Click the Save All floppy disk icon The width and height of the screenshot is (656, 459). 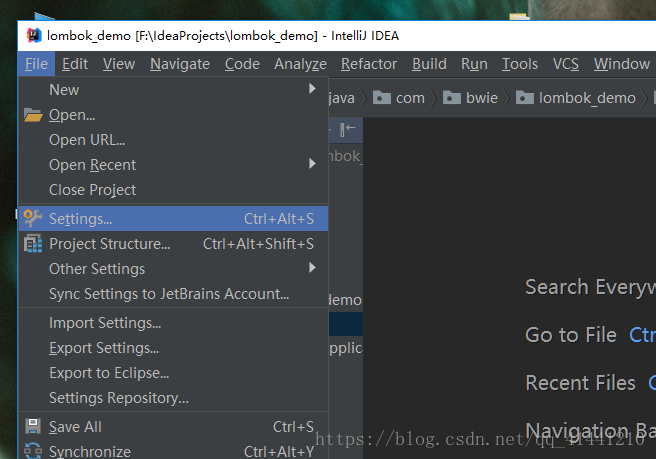pyautogui.click(x=33, y=426)
